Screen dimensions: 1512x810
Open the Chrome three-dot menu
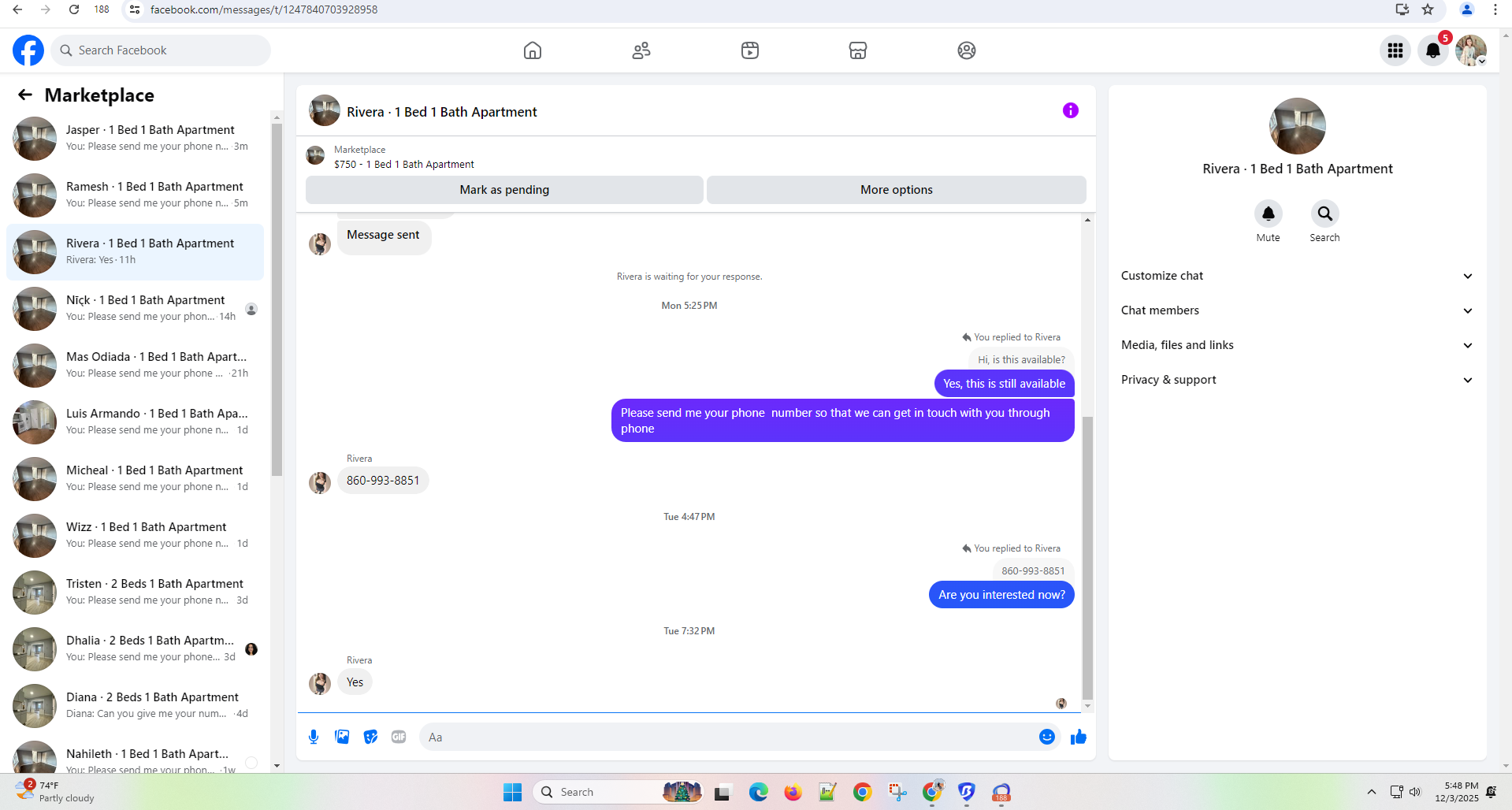coord(1495,9)
